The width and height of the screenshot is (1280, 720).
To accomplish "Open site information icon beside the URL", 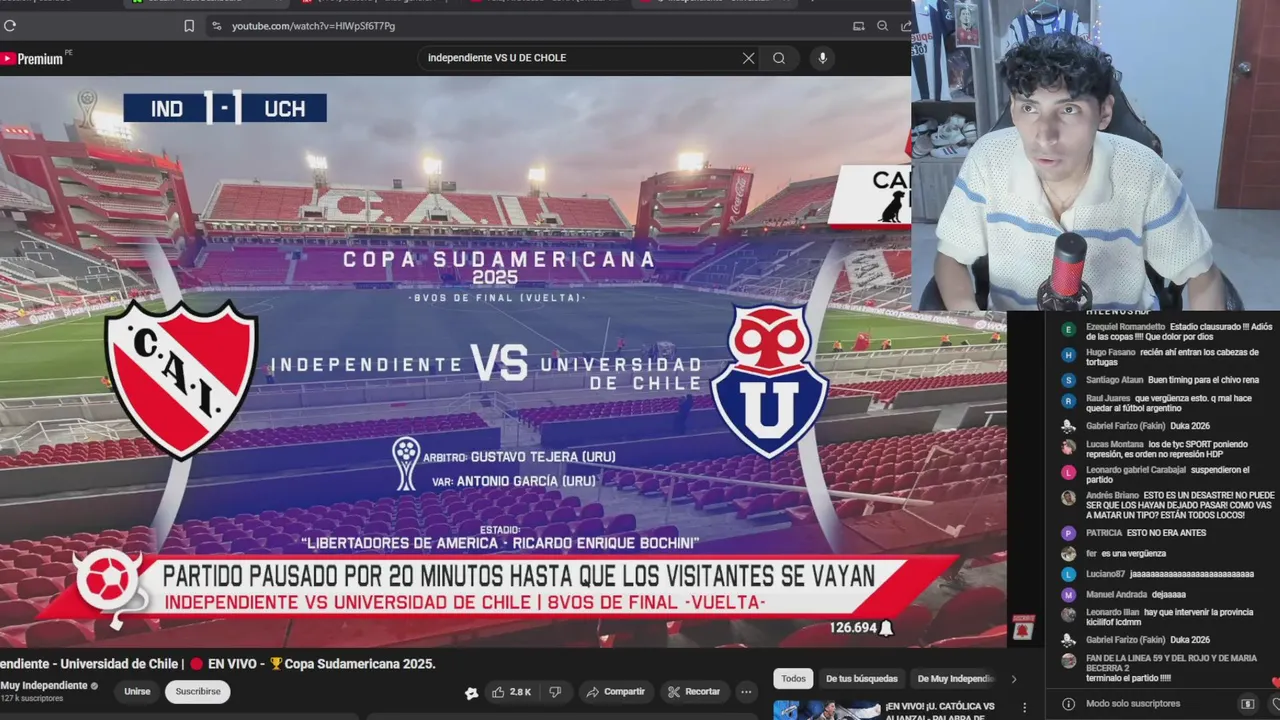I will [x=217, y=26].
